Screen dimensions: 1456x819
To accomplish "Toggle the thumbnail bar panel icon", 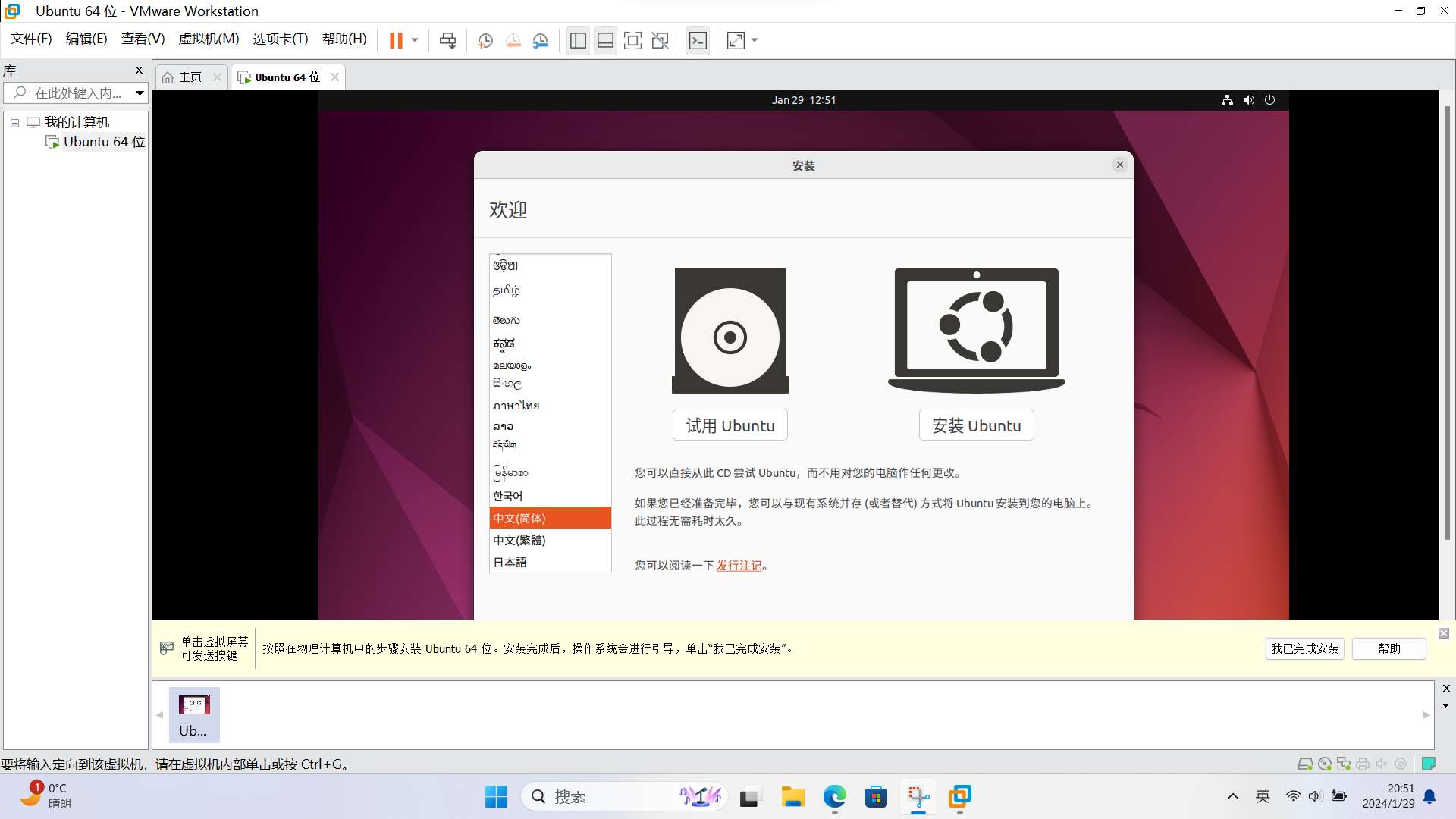I will coord(605,41).
